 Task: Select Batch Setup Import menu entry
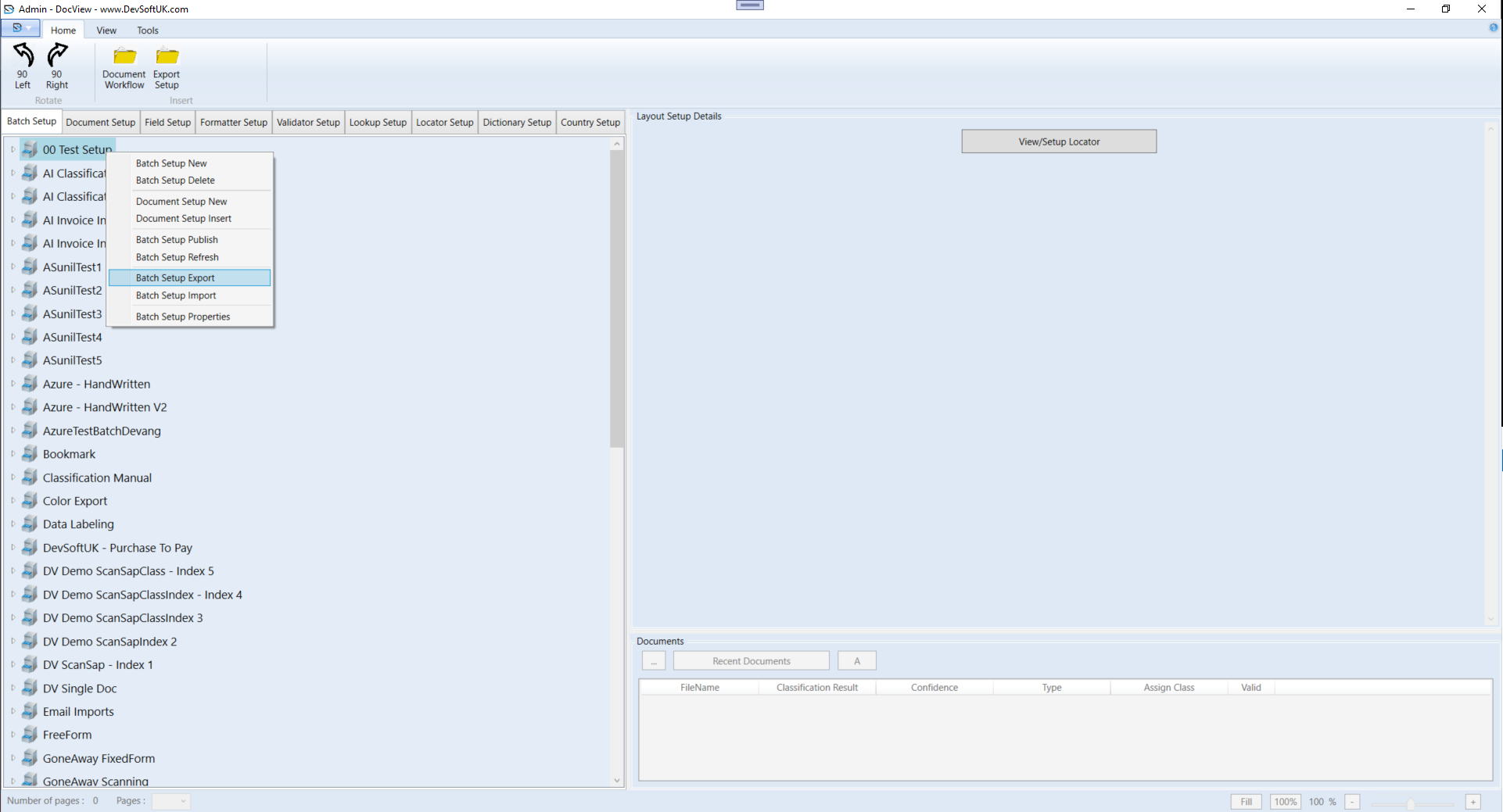(190, 295)
